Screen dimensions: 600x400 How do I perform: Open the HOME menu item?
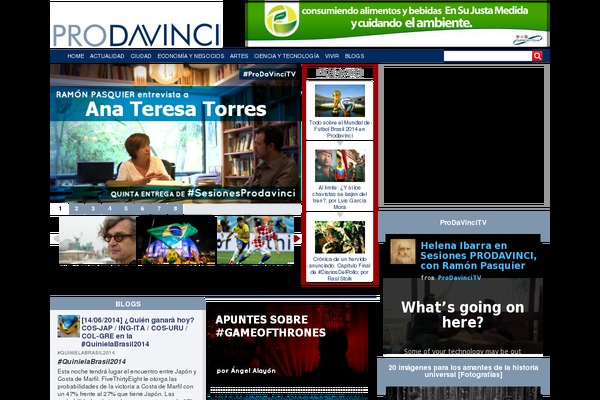click(x=76, y=56)
